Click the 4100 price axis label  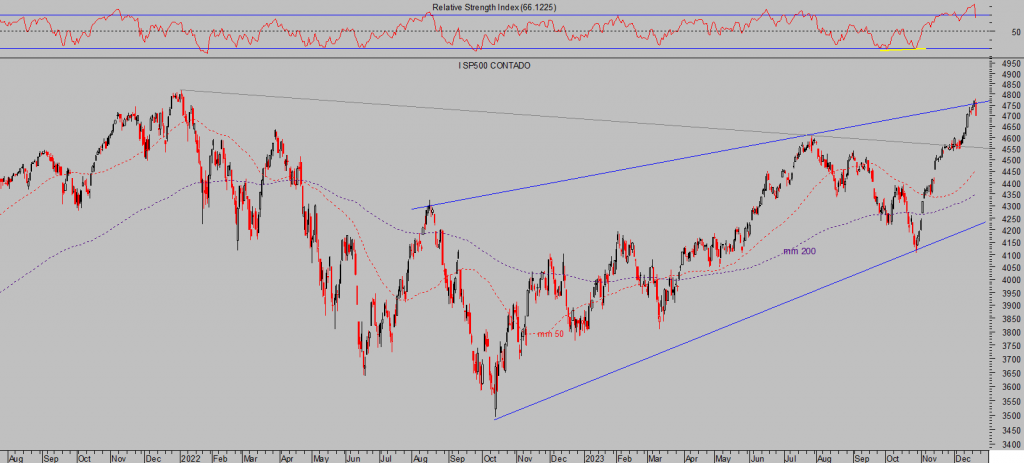[x=1011, y=255]
